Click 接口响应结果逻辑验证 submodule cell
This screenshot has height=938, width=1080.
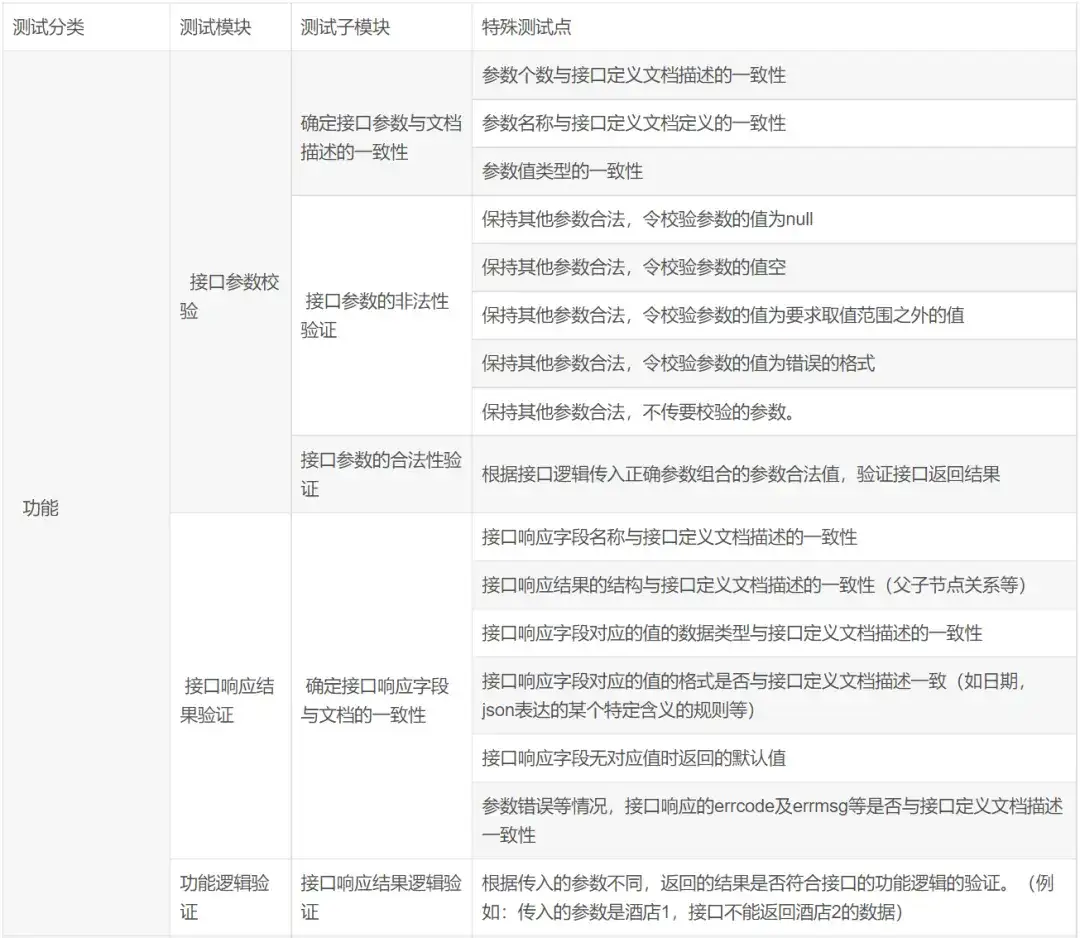point(381,897)
